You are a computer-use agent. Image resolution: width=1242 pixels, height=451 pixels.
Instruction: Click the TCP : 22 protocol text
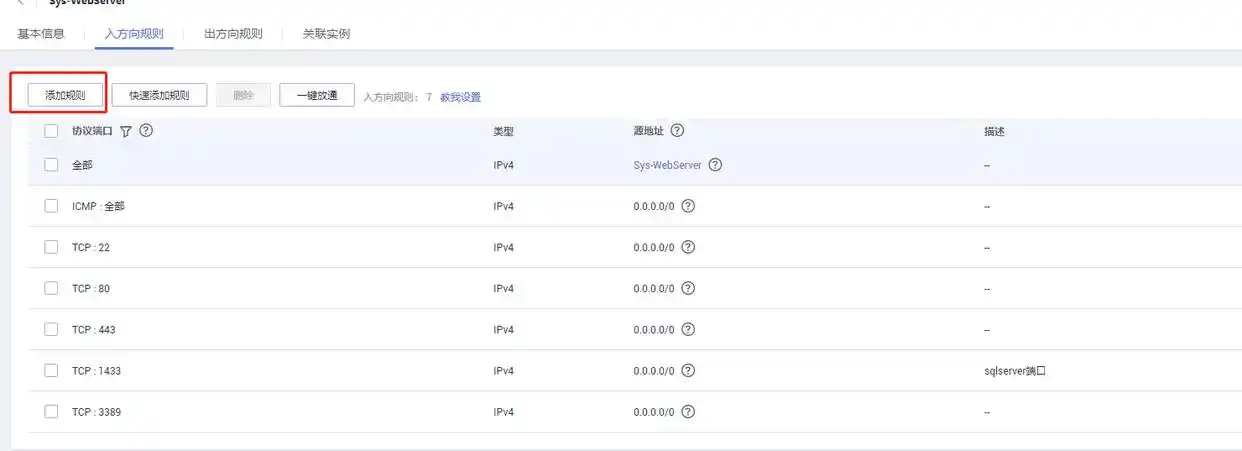click(91, 247)
